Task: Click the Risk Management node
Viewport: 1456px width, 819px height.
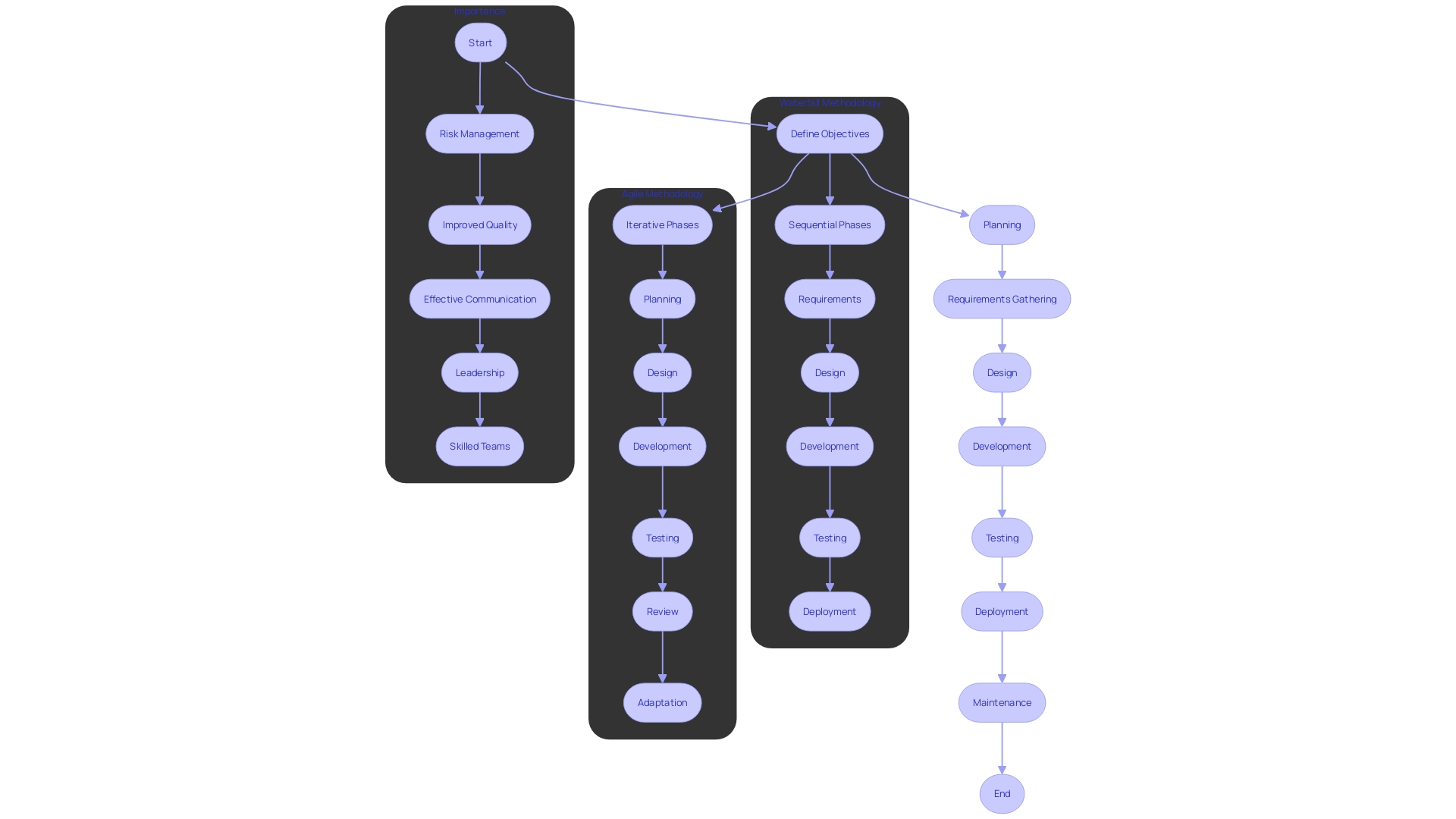Action: pyautogui.click(x=480, y=133)
